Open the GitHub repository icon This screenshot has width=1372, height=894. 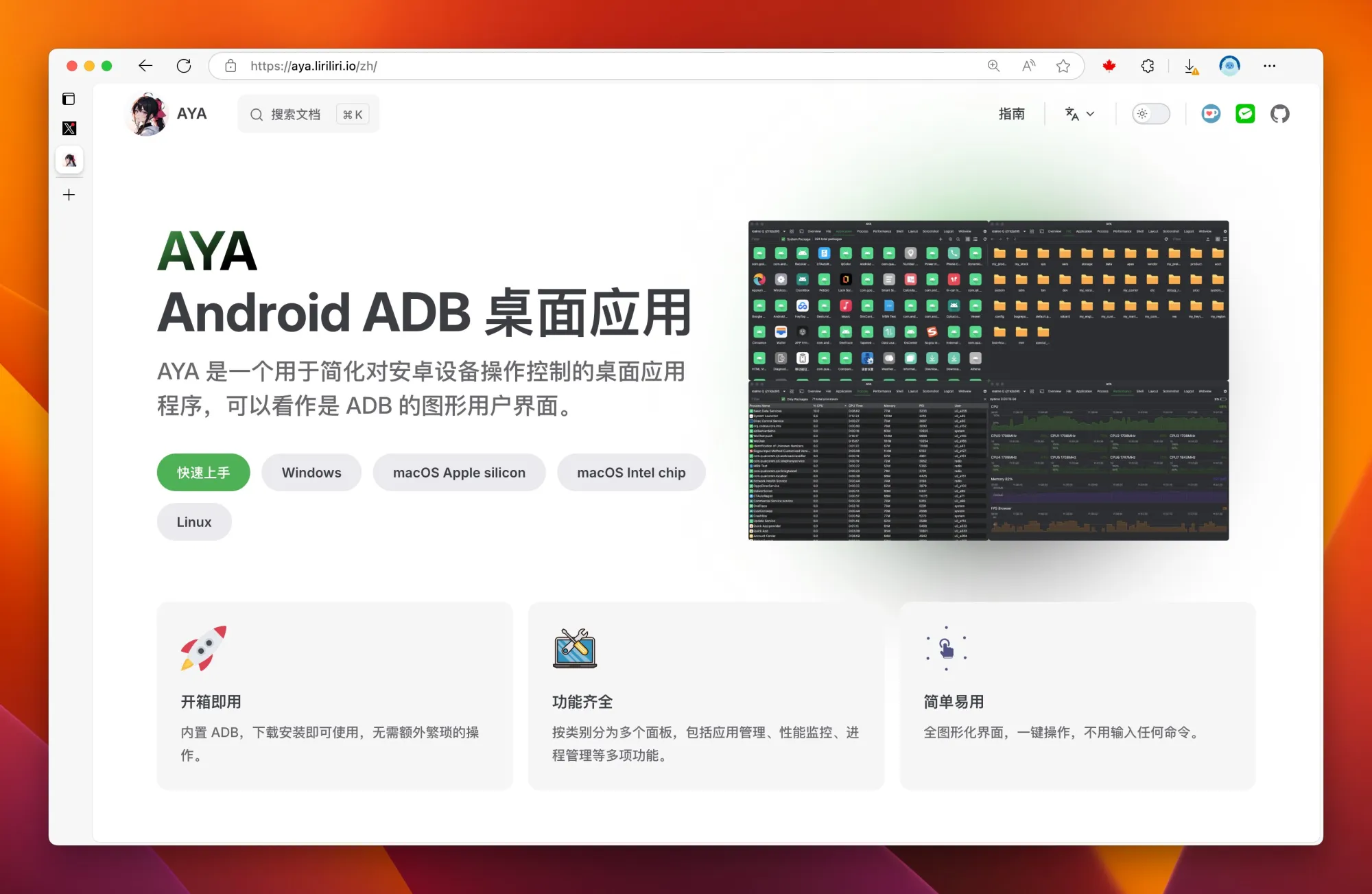[1279, 114]
